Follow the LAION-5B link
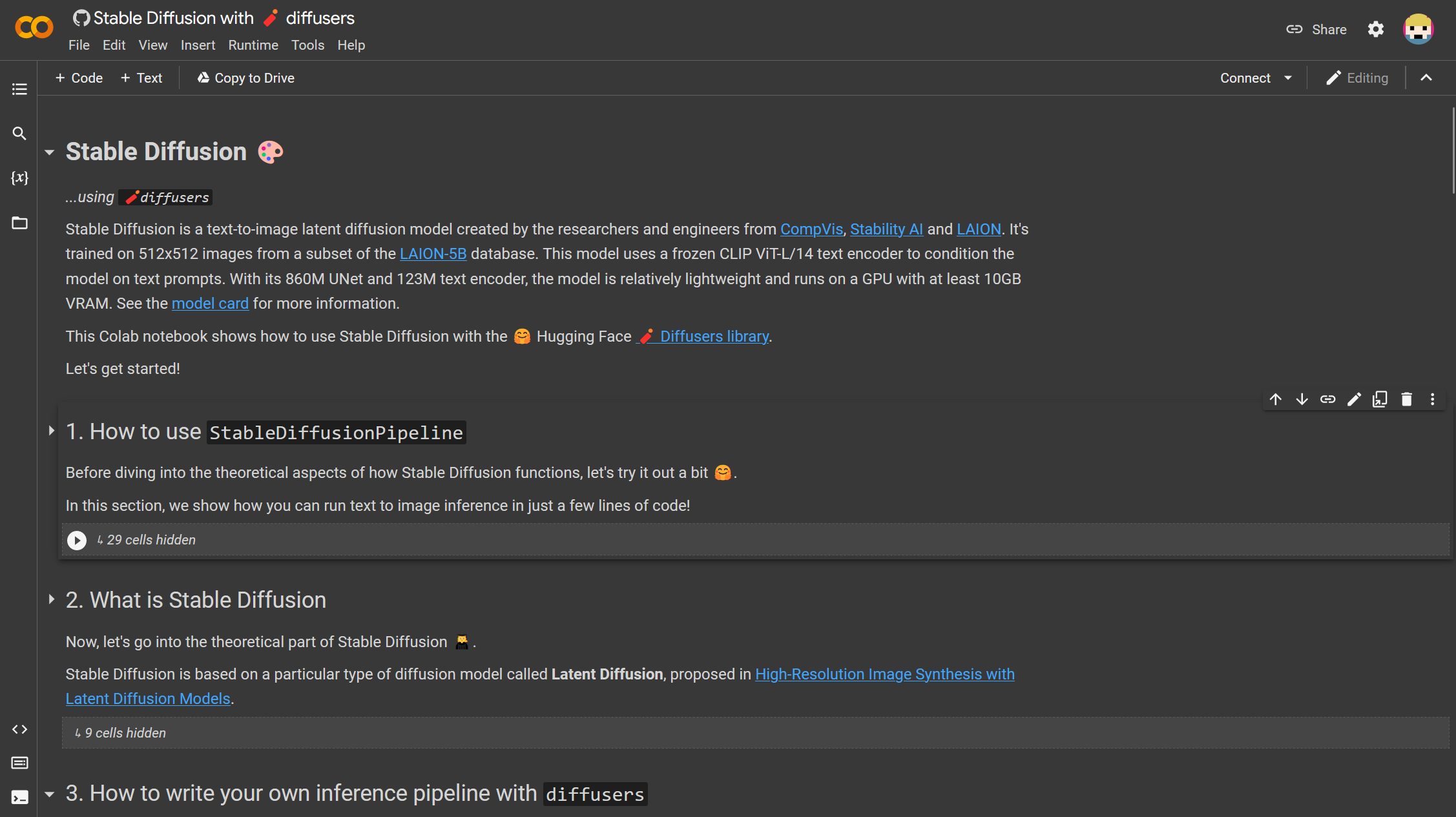 [433, 254]
